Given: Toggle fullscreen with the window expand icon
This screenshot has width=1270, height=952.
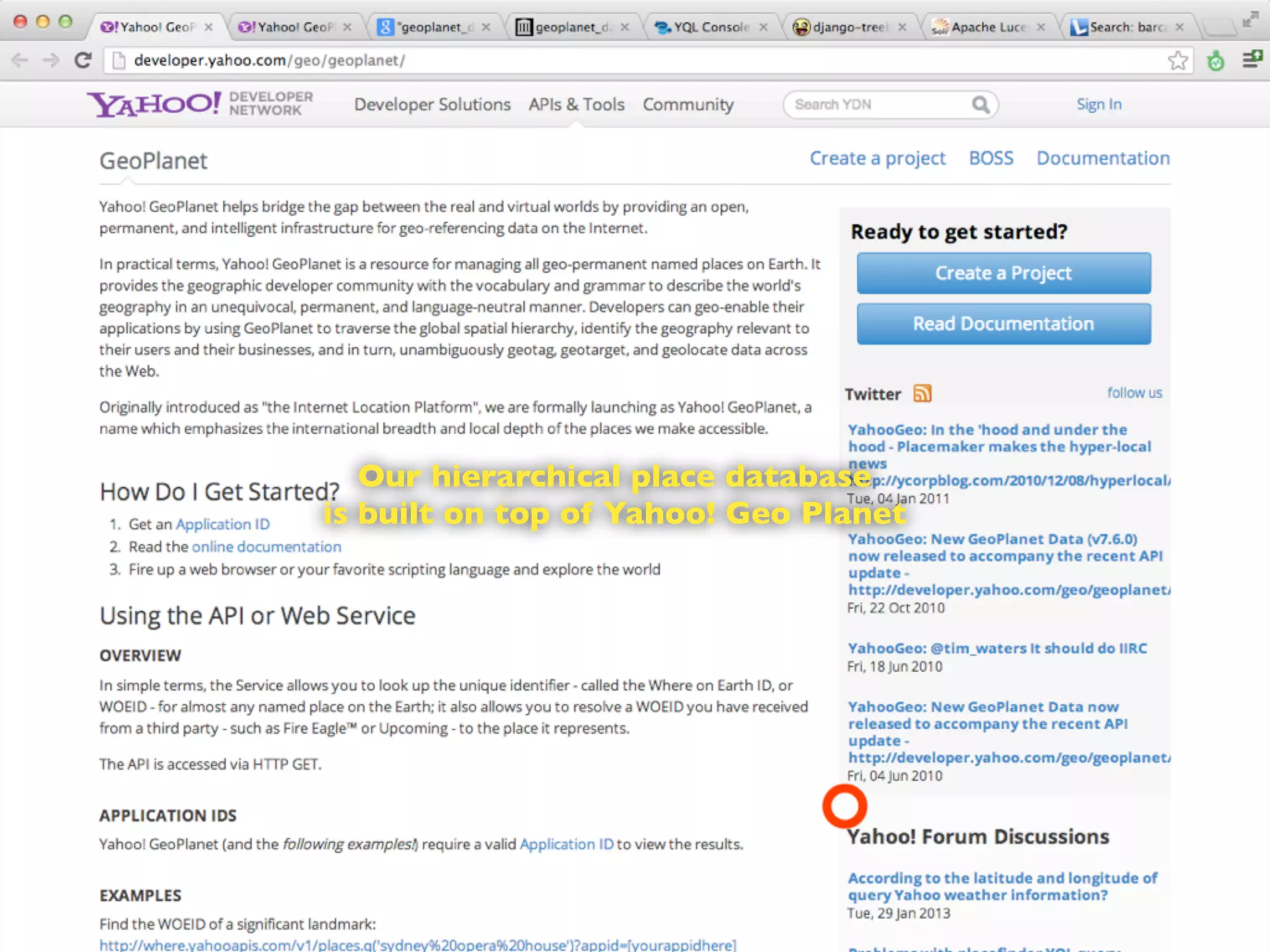Looking at the screenshot, I should (x=1250, y=19).
